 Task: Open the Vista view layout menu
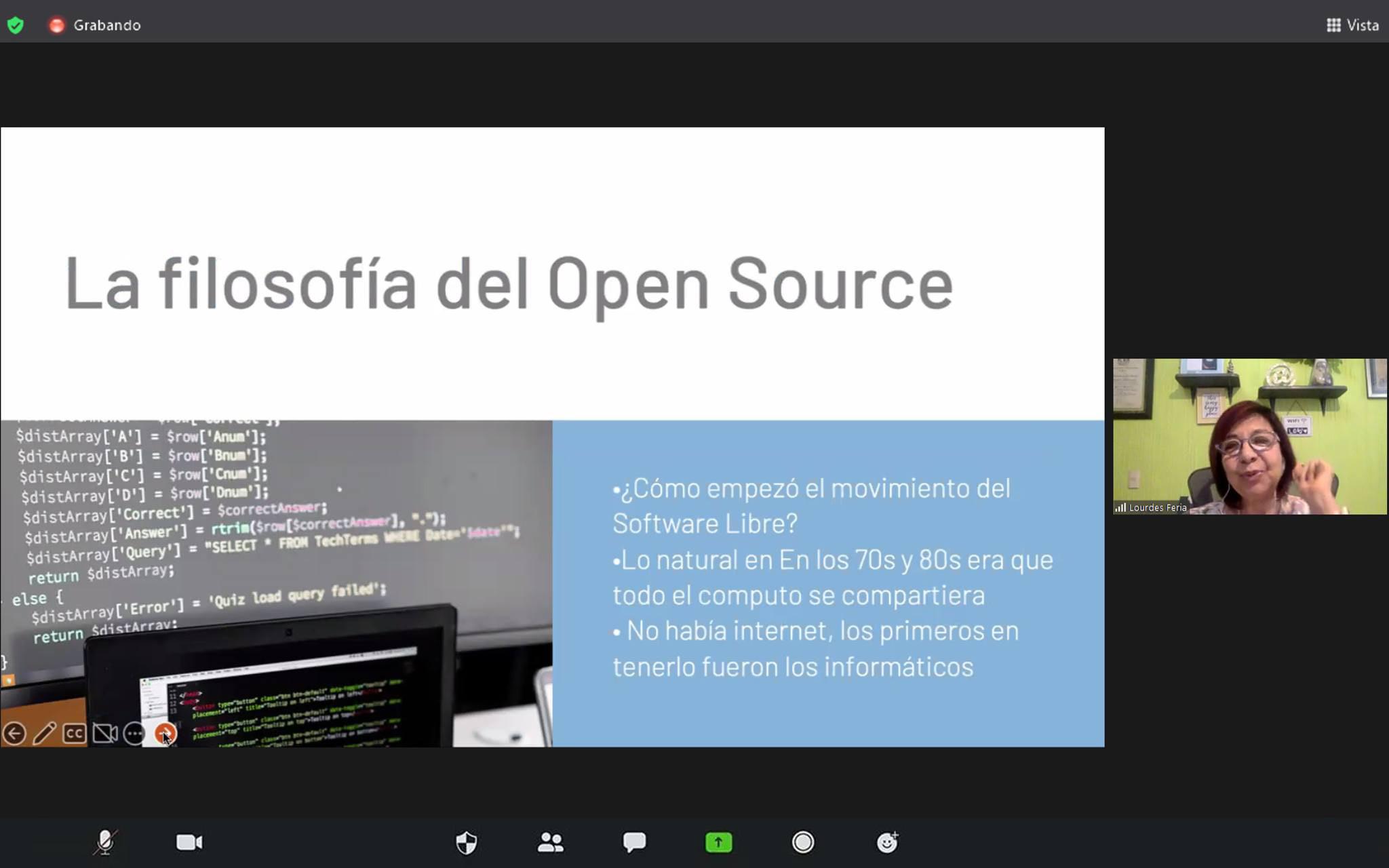1352,25
